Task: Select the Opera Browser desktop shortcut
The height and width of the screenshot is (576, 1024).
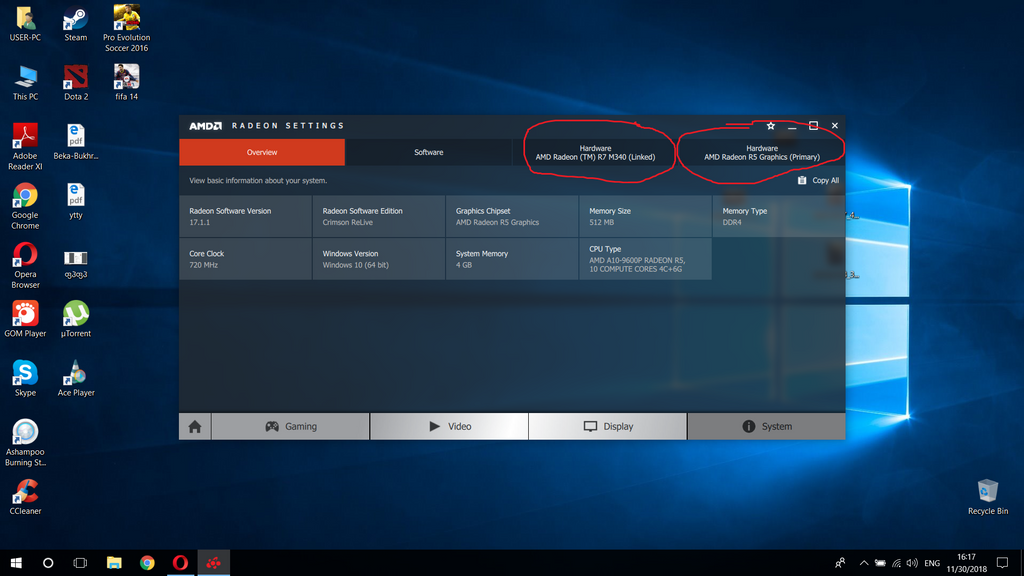Action: (x=25, y=266)
